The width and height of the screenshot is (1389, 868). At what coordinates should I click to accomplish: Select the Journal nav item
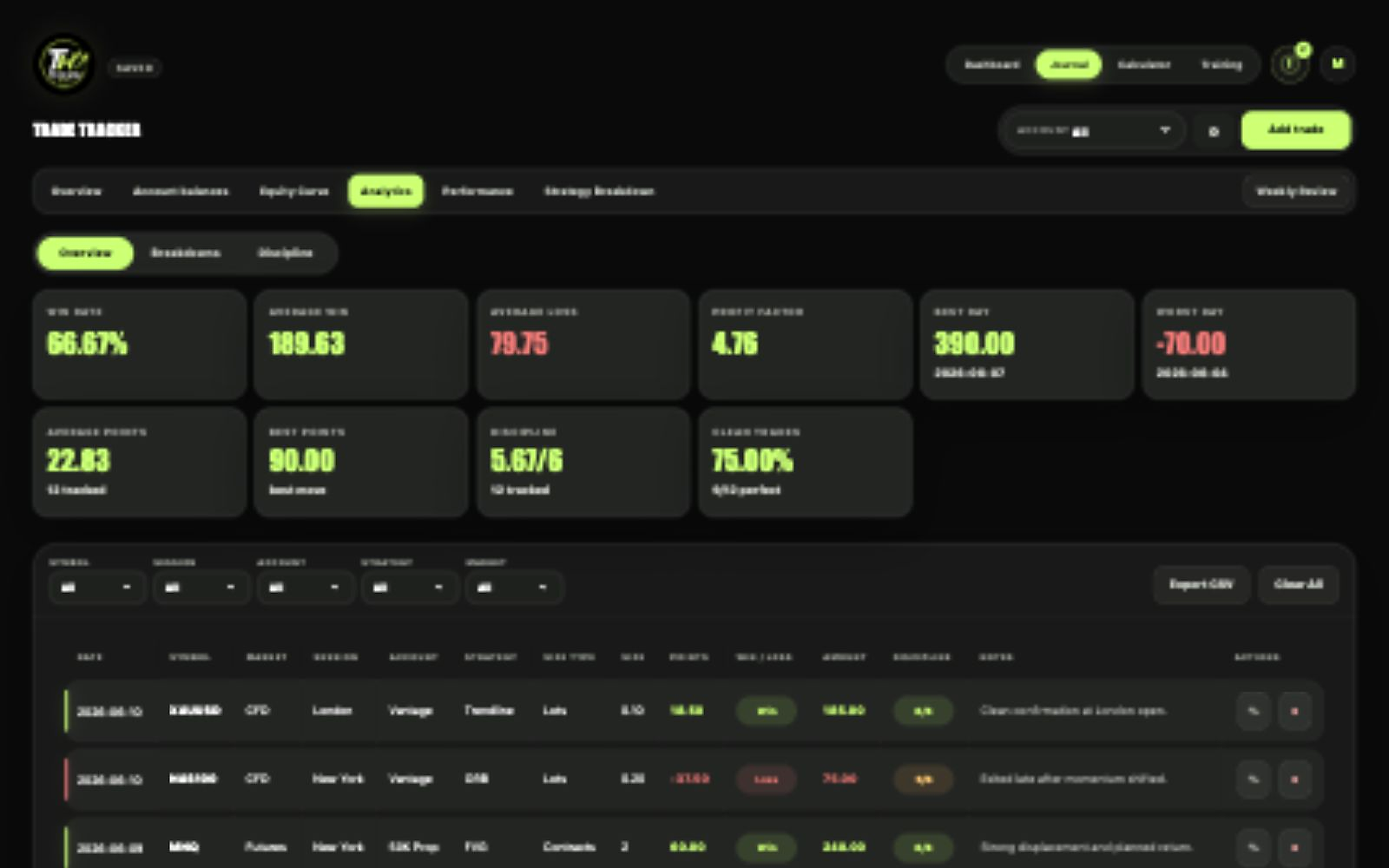[x=1068, y=64]
